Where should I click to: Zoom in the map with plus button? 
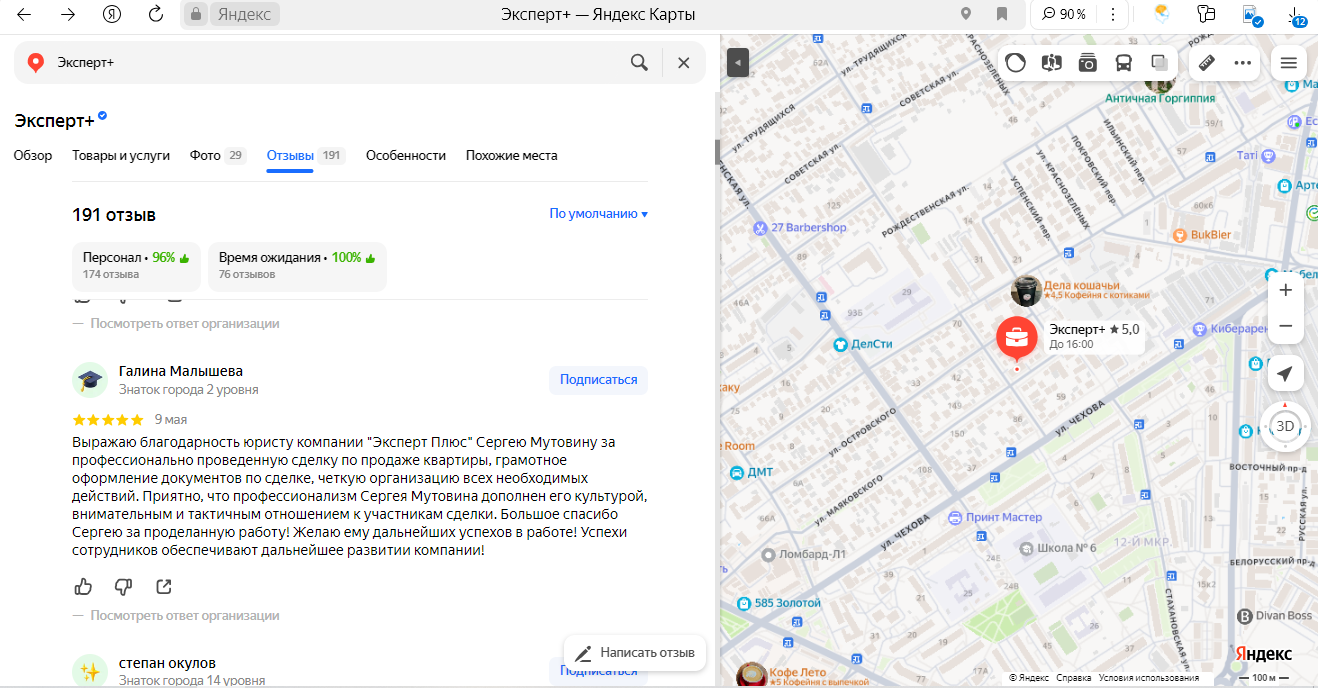point(1285,290)
